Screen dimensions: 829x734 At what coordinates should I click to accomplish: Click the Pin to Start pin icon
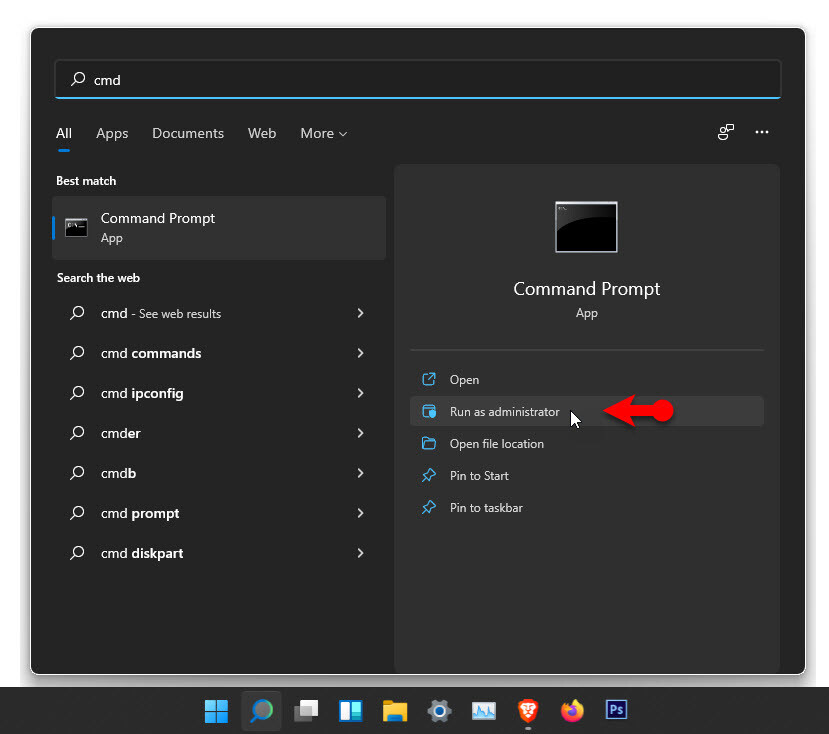429,475
